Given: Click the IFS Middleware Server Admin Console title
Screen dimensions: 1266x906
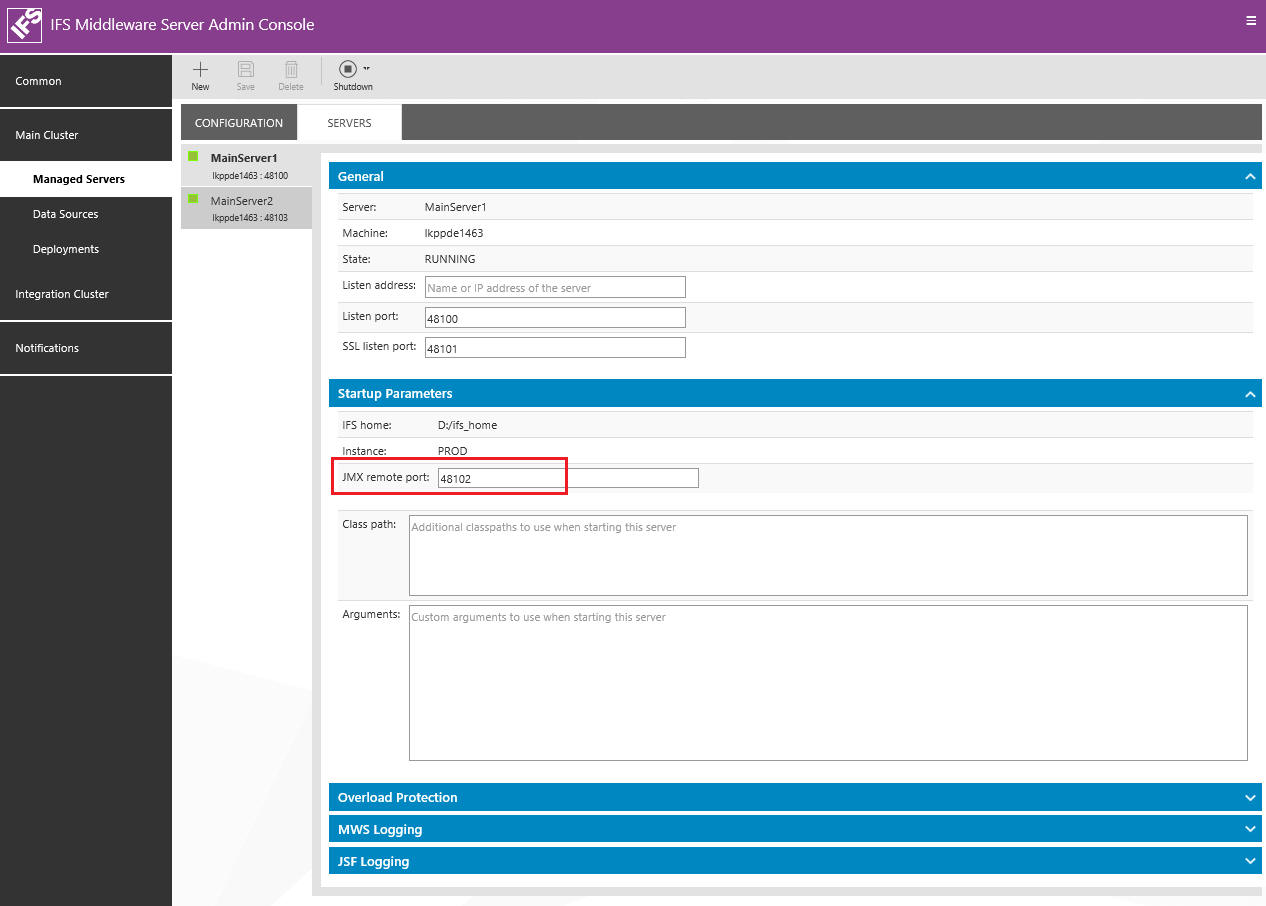Looking at the screenshot, I should [x=182, y=25].
